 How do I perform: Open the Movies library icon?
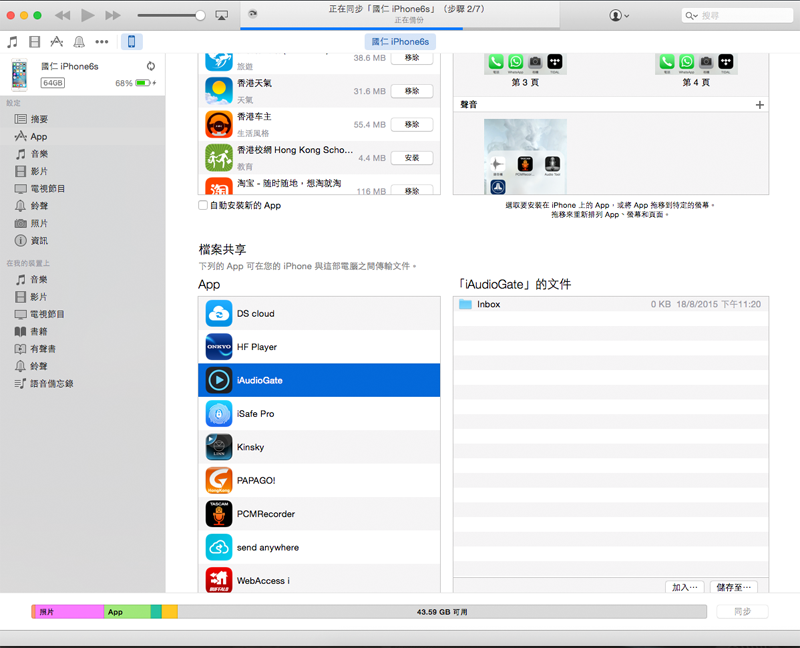pos(34,42)
